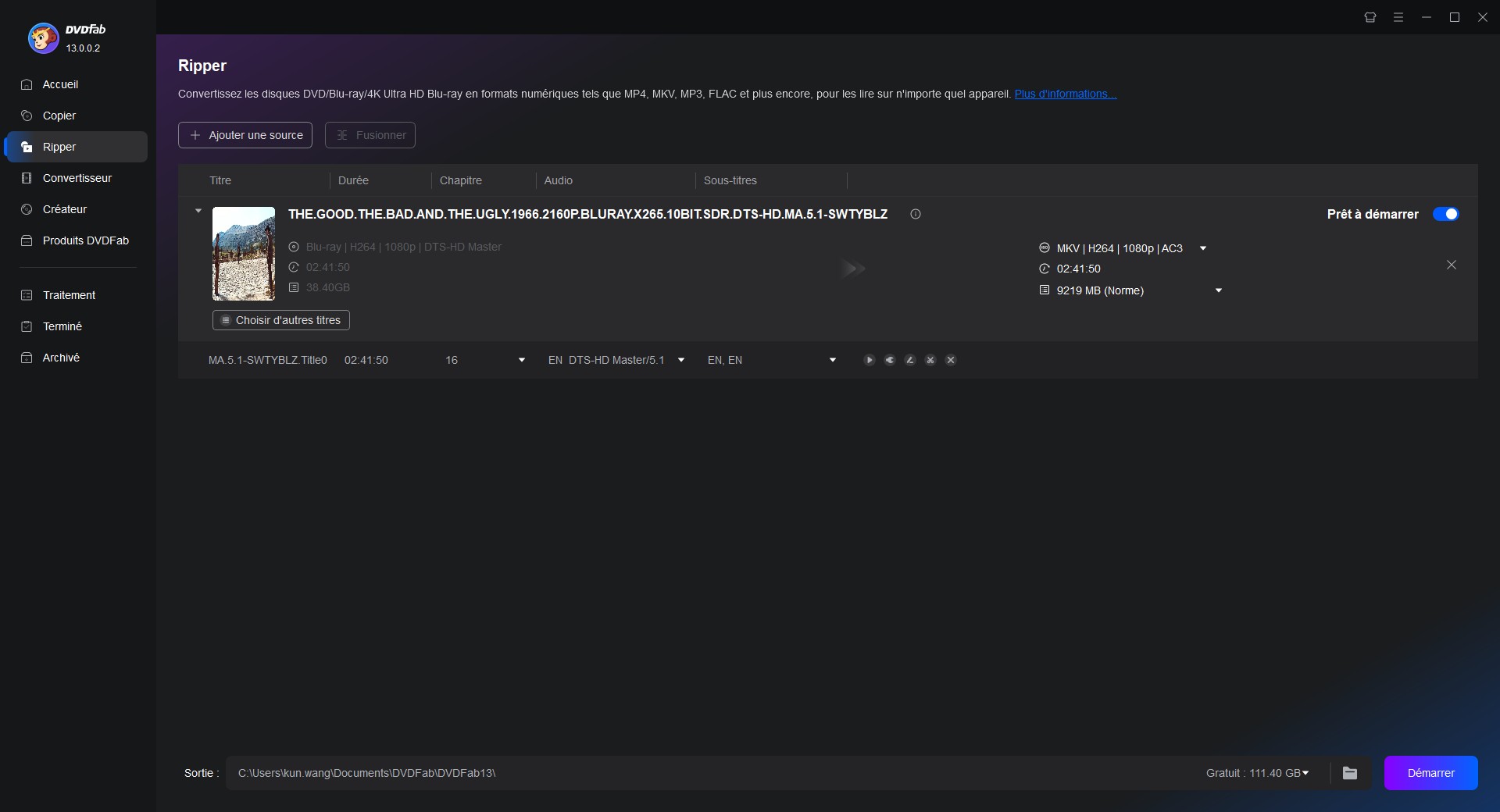The width and height of the screenshot is (1500, 812).
Task: Click the Audio column header
Action: pyautogui.click(x=559, y=180)
